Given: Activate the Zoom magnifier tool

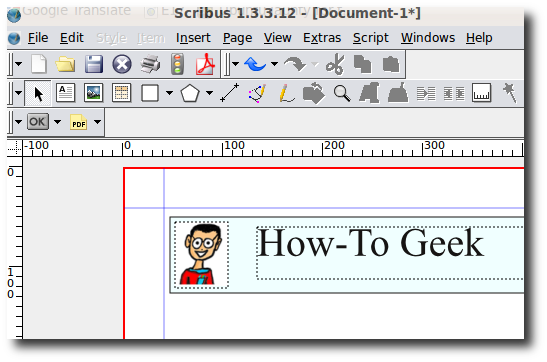Looking at the screenshot, I should coord(342,93).
